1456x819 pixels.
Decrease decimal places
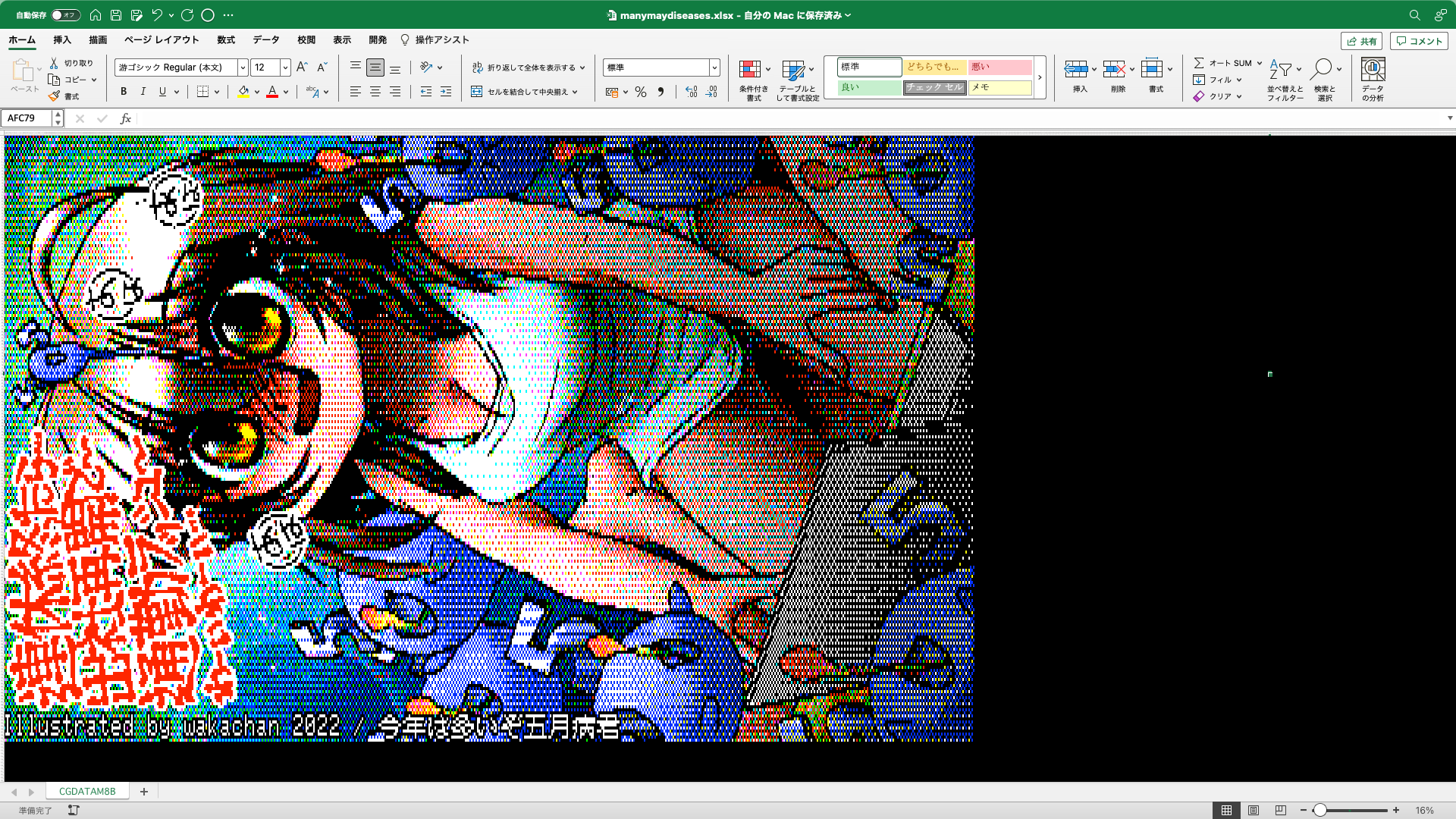point(711,92)
